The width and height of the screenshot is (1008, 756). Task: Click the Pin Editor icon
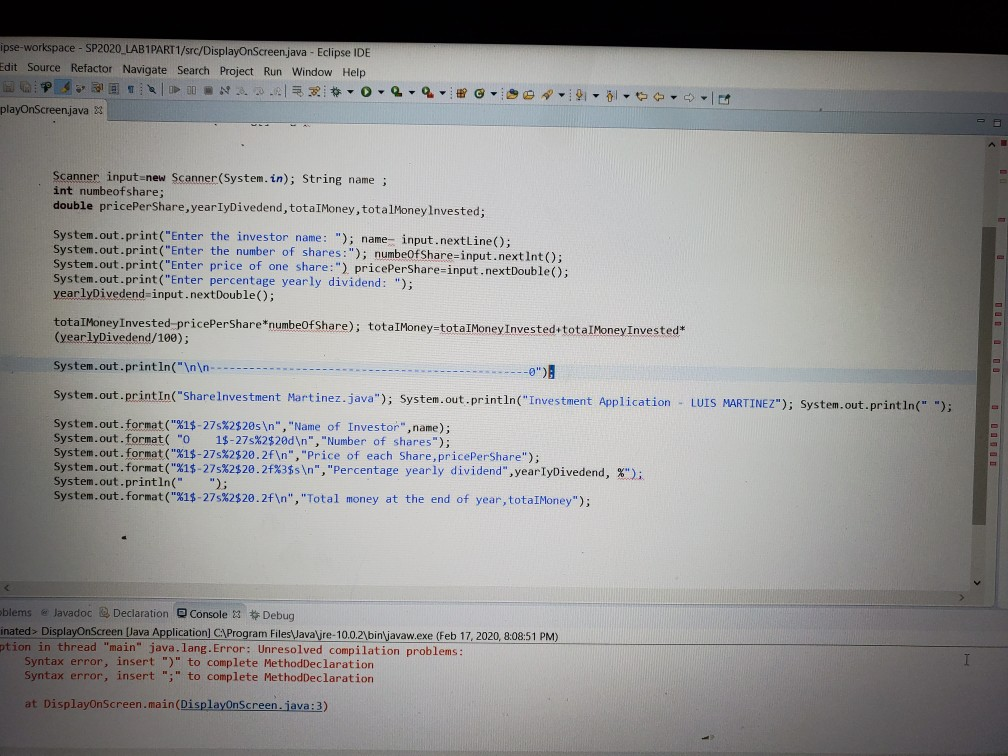coord(724,98)
